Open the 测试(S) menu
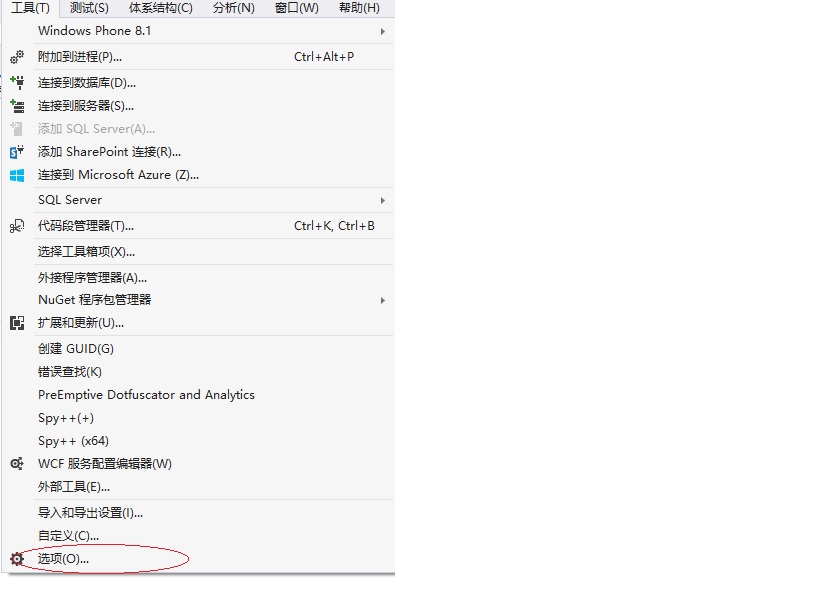The image size is (819, 590). click(x=89, y=8)
